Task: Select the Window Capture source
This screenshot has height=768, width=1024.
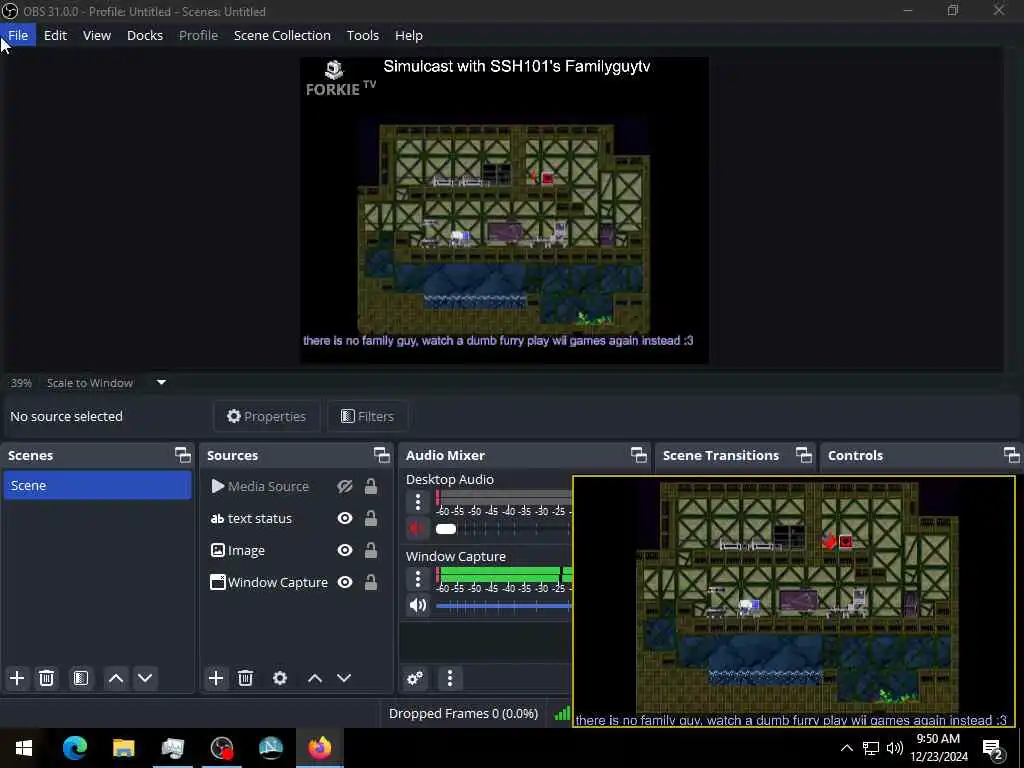Action: point(296,583)
